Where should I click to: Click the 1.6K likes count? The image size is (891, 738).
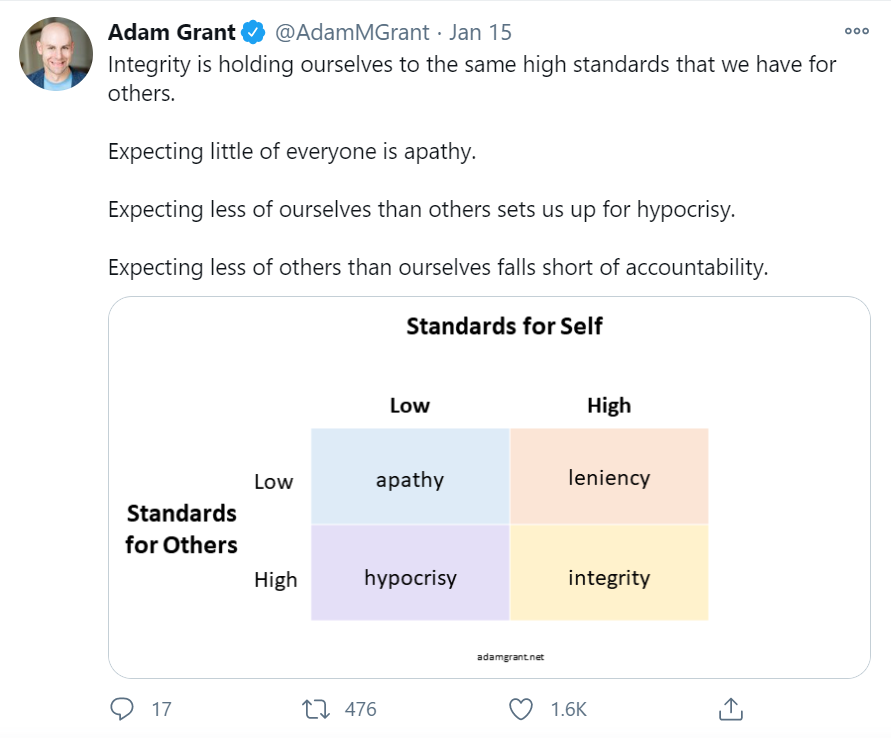(x=568, y=709)
